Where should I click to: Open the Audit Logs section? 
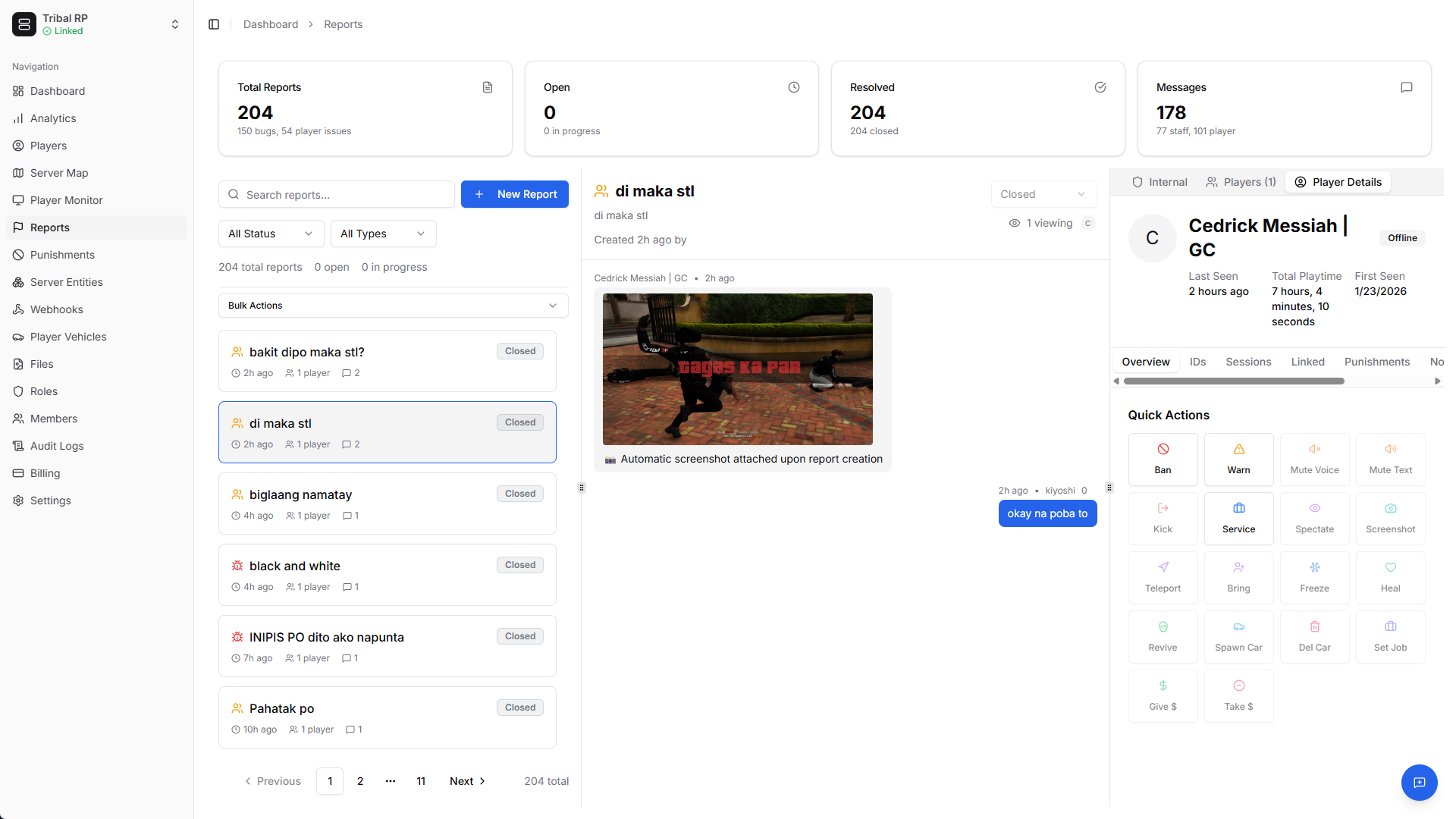(56, 446)
